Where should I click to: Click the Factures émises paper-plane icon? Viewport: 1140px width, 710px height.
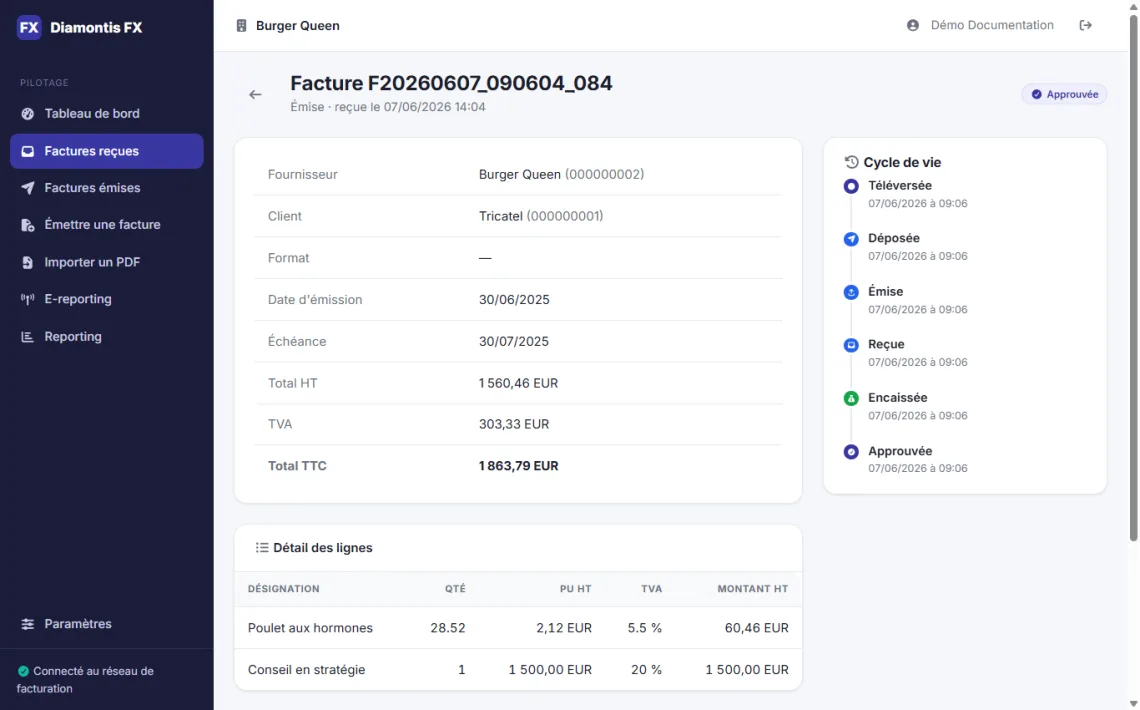28,188
